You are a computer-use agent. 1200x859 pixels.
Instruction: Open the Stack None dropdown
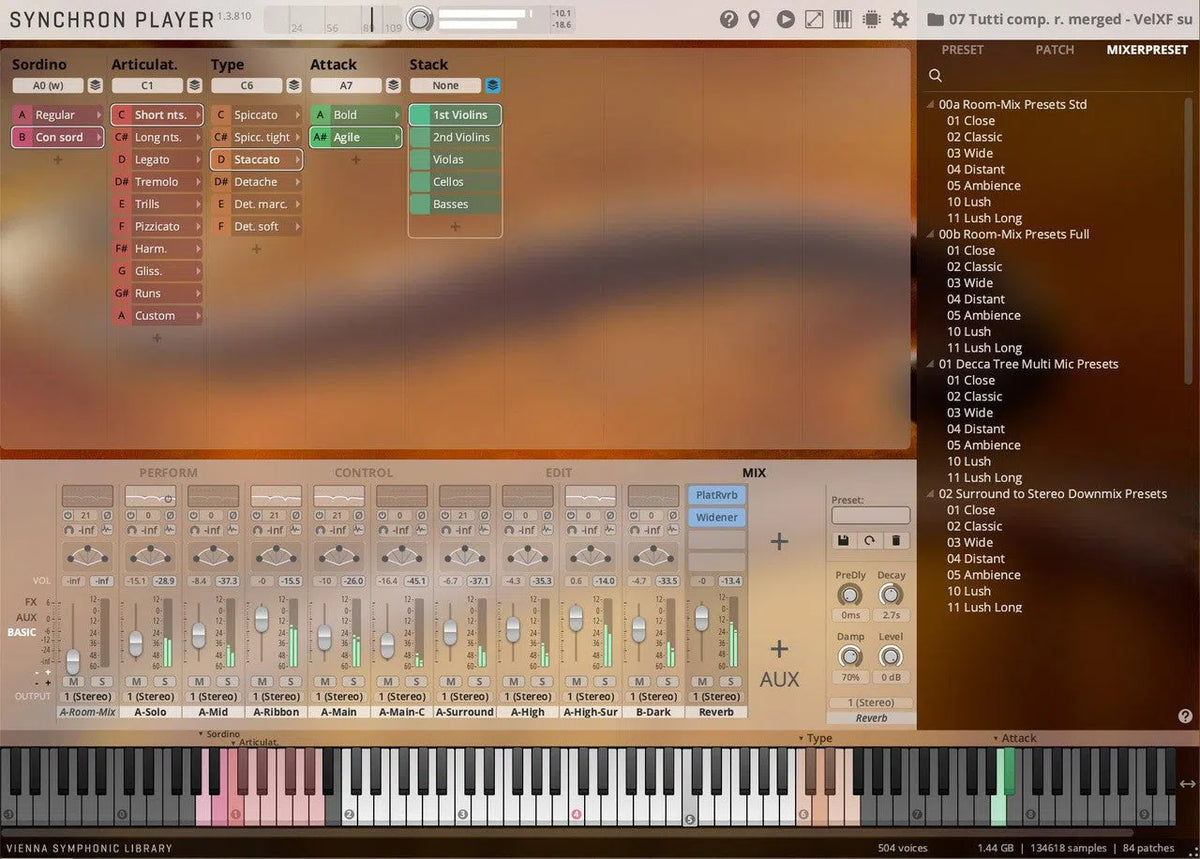[445, 85]
